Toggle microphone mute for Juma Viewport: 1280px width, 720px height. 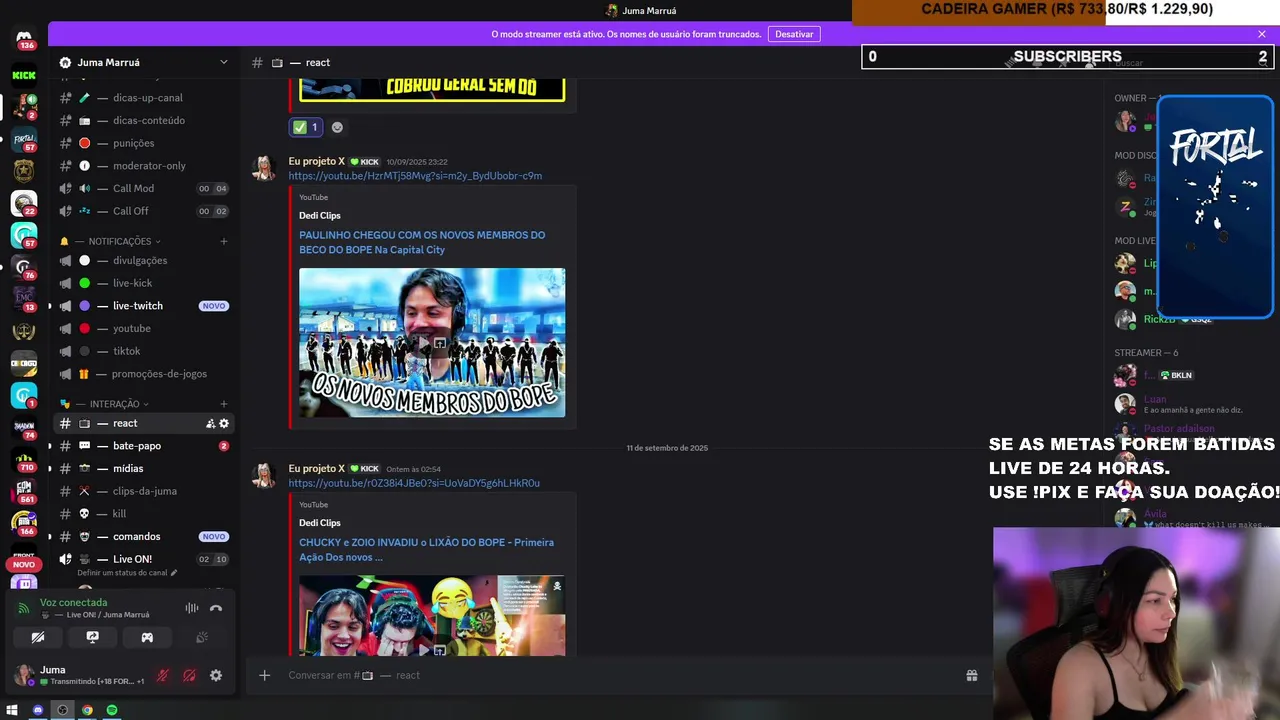click(163, 676)
